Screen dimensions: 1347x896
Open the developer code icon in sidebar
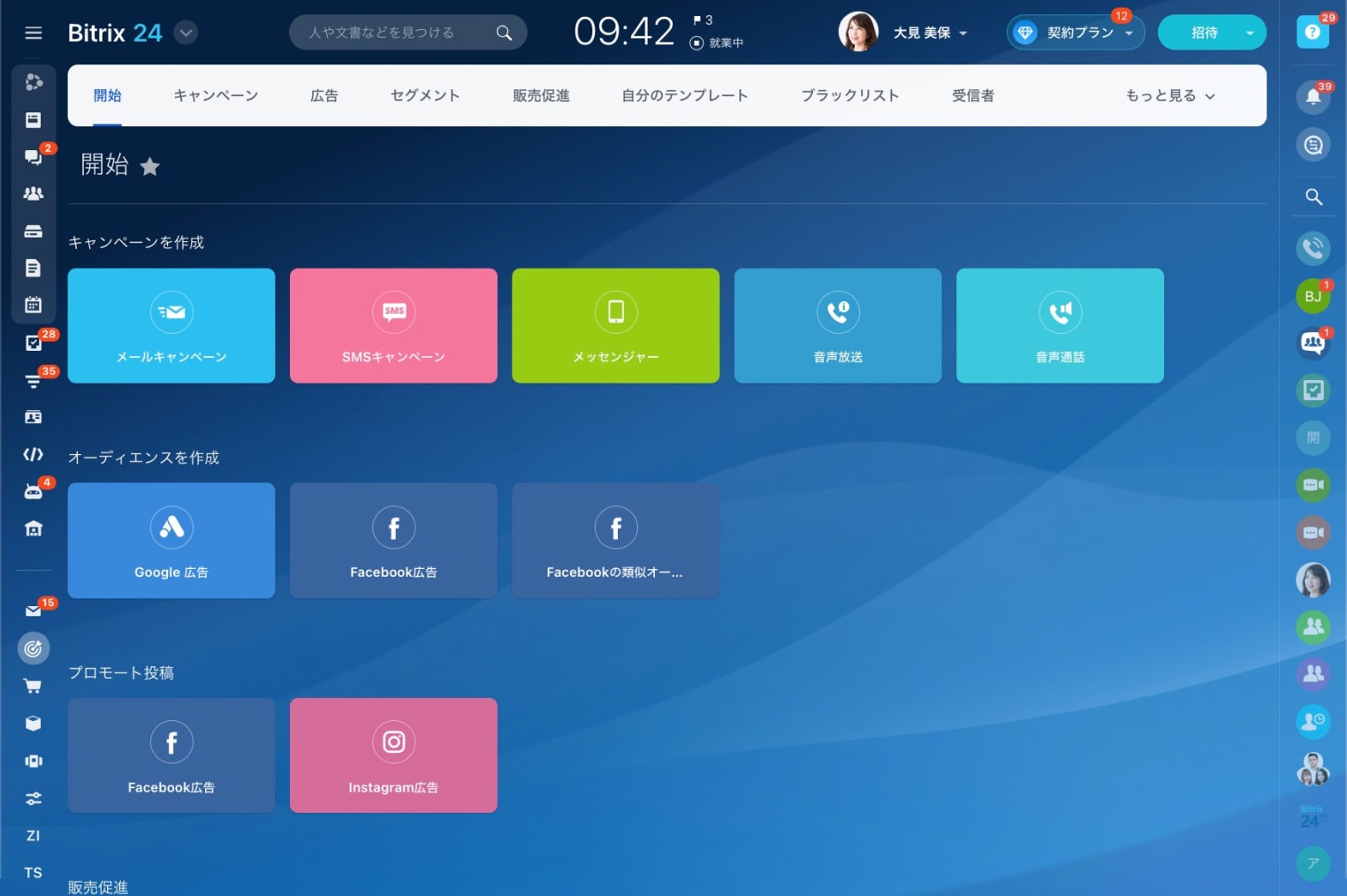(34, 454)
